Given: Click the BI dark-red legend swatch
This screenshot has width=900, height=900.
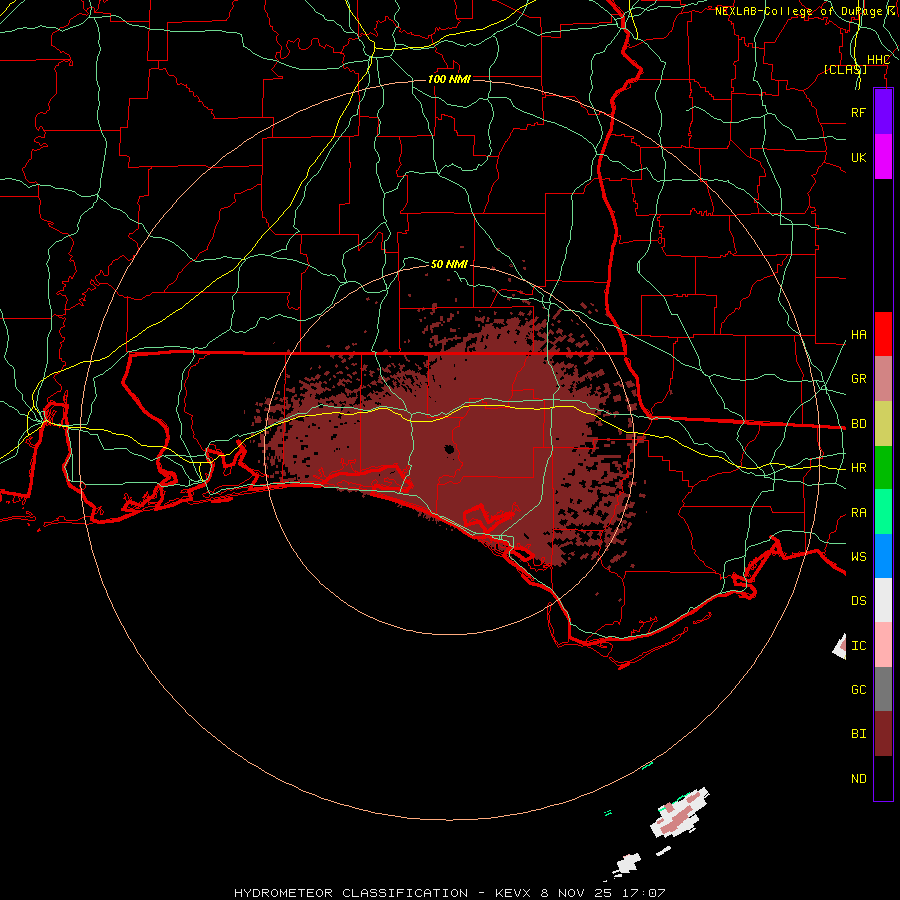Looking at the screenshot, I should pyautogui.click(x=883, y=734).
